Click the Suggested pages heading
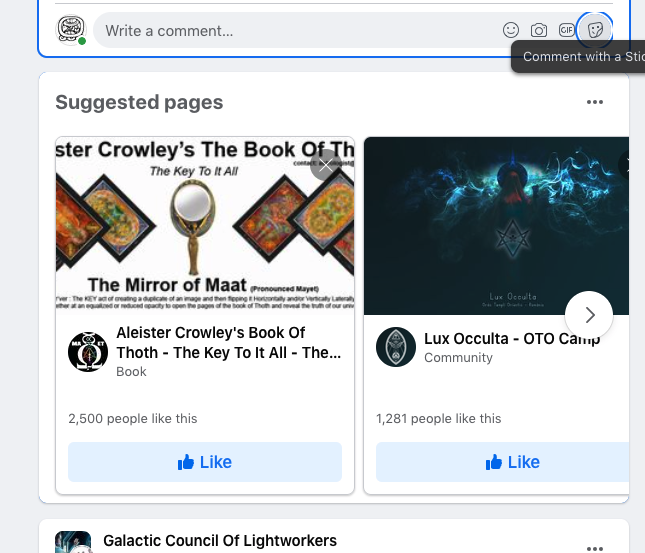 click(x=139, y=102)
